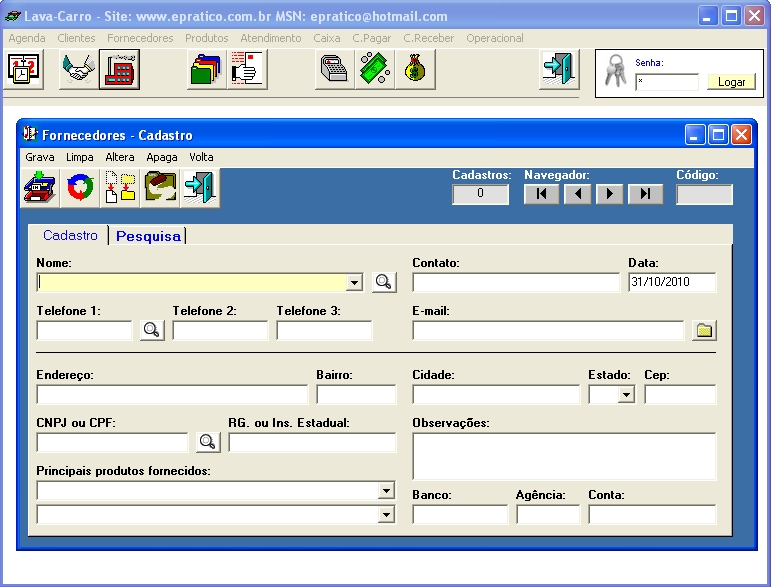The image size is (772, 587).
Task: Open the Altera menu
Action: (120, 157)
